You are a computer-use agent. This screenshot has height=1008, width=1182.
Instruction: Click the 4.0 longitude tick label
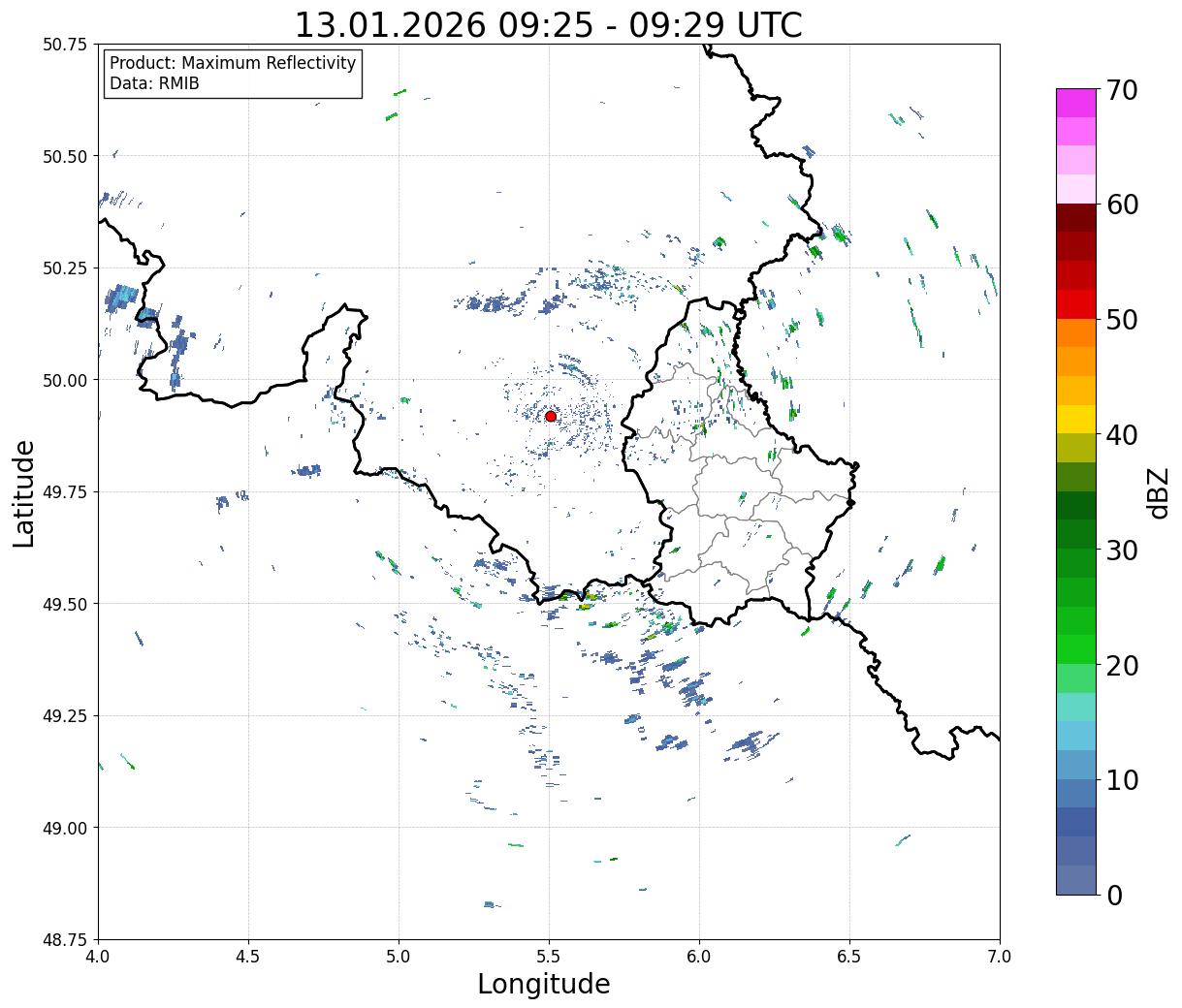(99, 957)
